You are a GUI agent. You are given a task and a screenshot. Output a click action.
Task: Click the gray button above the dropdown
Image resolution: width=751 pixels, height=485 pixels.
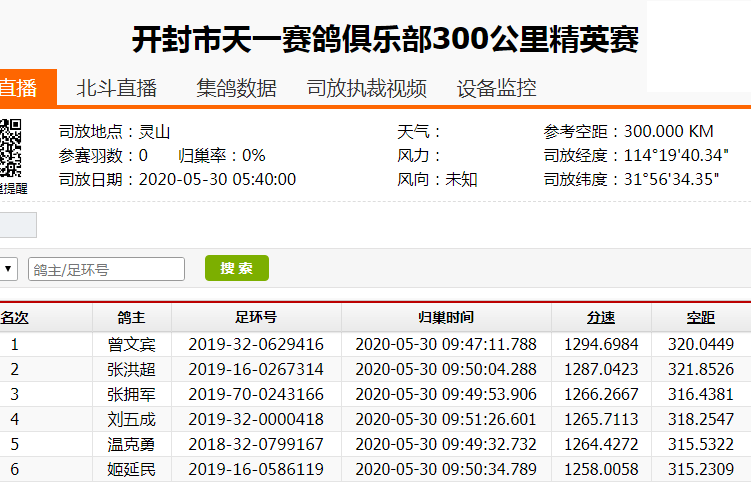coord(18,225)
